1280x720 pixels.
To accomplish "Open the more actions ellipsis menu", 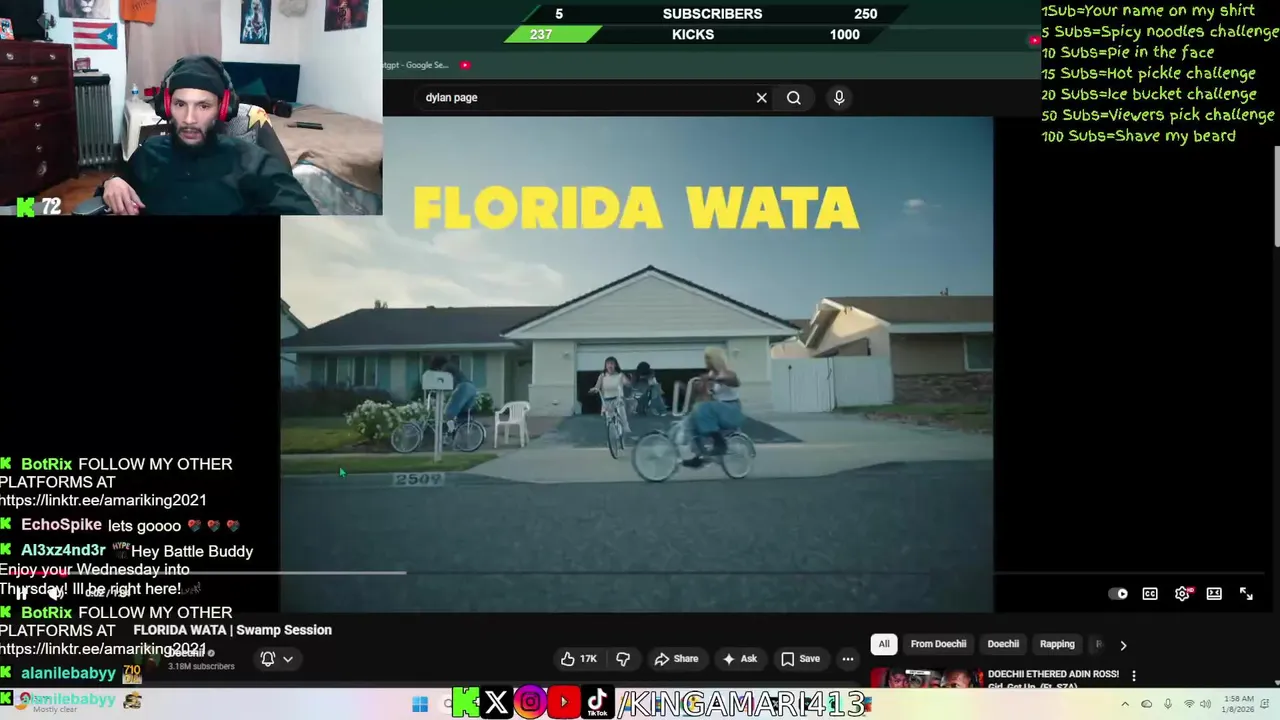I will click(x=848, y=658).
